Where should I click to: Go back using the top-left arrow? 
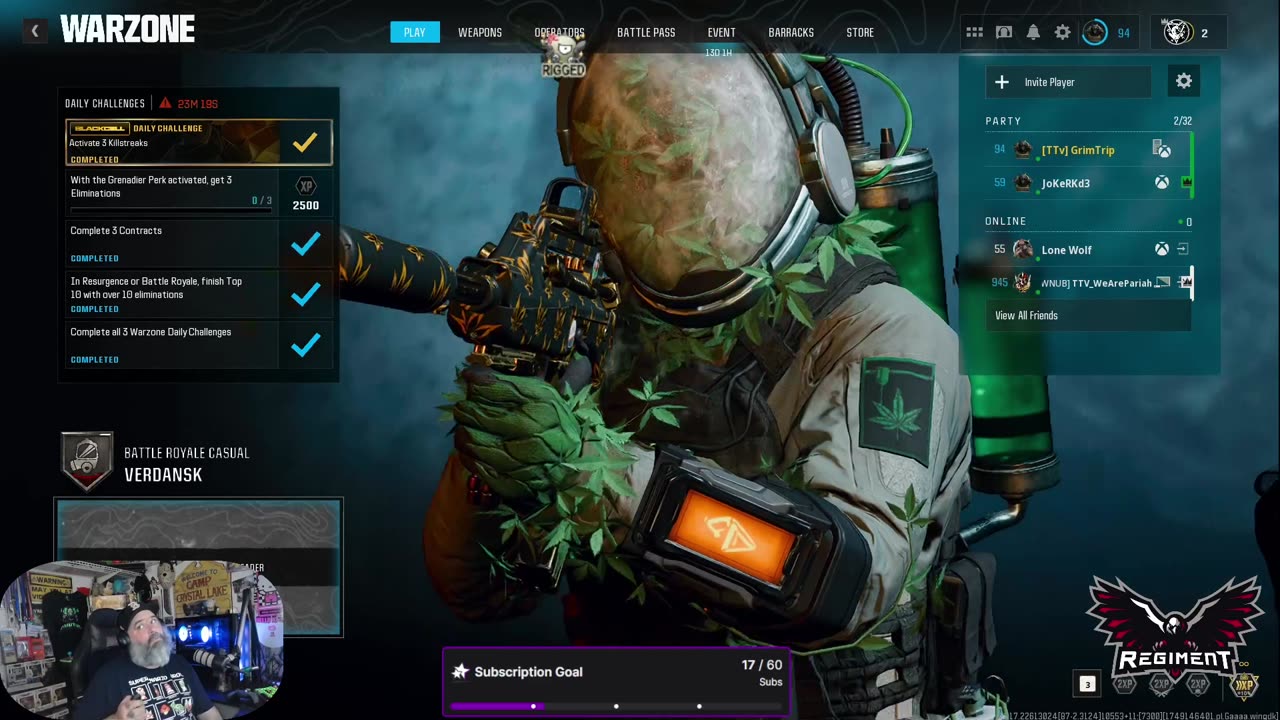[35, 31]
